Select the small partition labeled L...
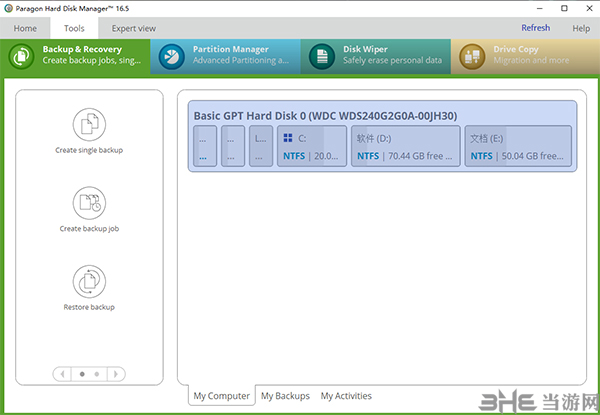The image size is (600, 415). point(261,146)
